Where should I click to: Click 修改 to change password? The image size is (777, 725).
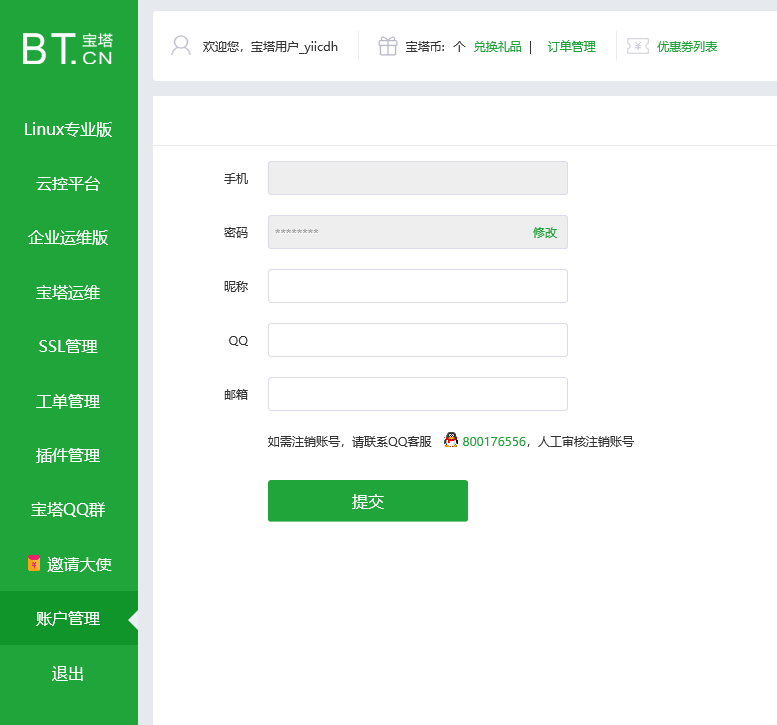[545, 232]
